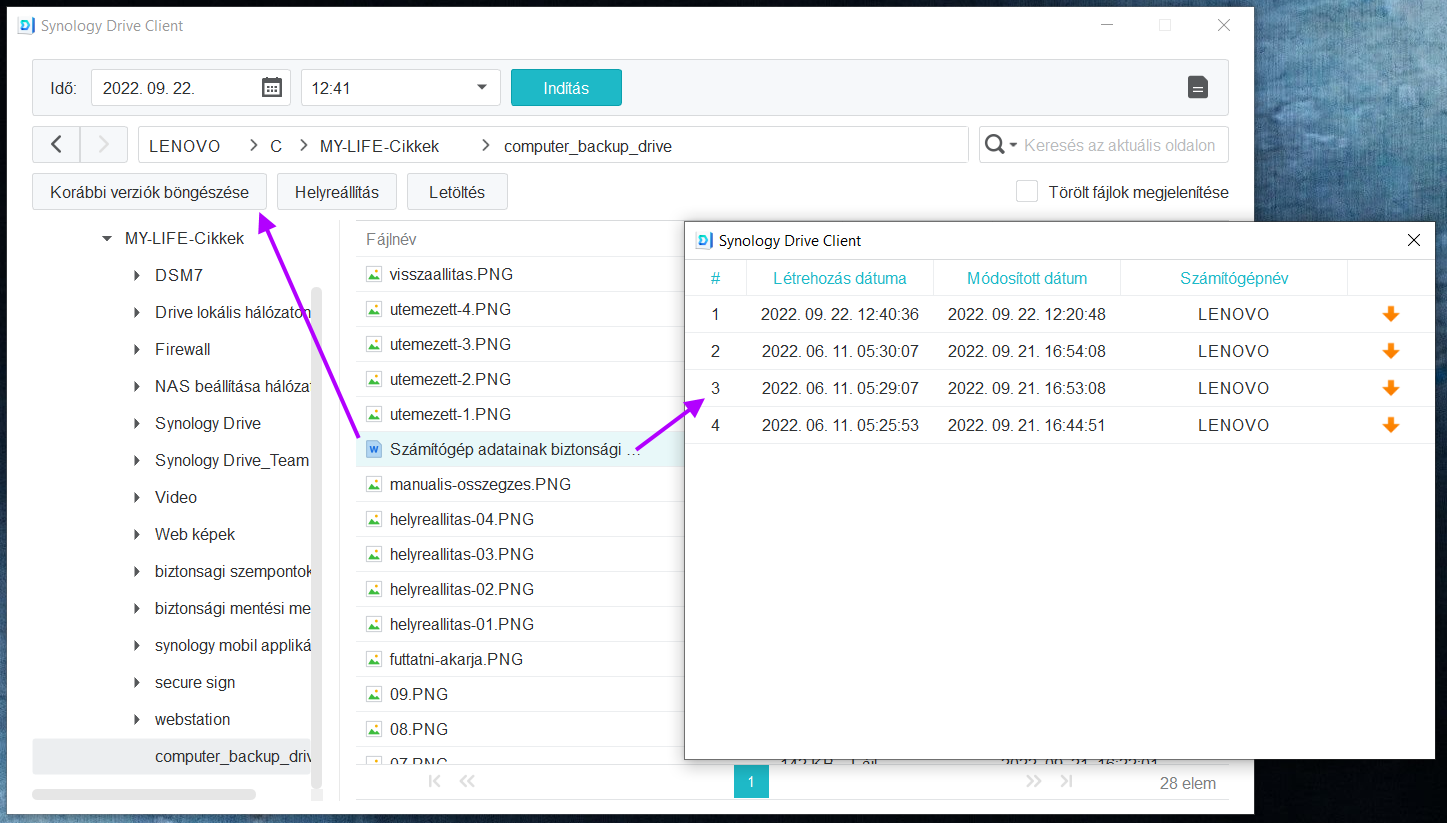
Task: Open the search options dropdown arrow
Action: point(1013,145)
